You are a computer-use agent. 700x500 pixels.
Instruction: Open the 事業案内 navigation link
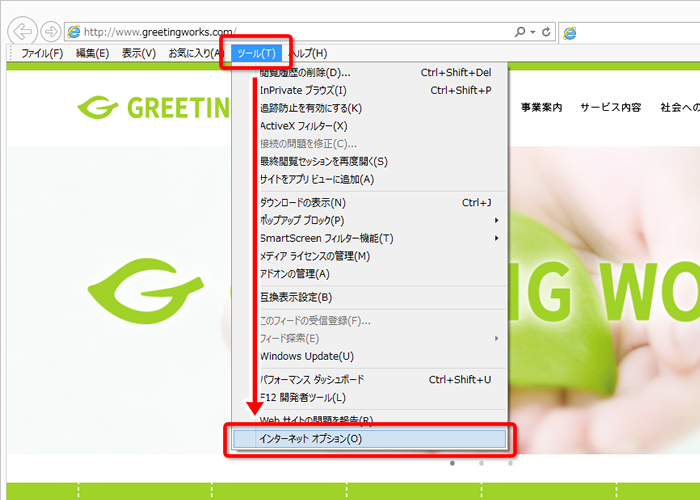pyautogui.click(x=540, y=108)
